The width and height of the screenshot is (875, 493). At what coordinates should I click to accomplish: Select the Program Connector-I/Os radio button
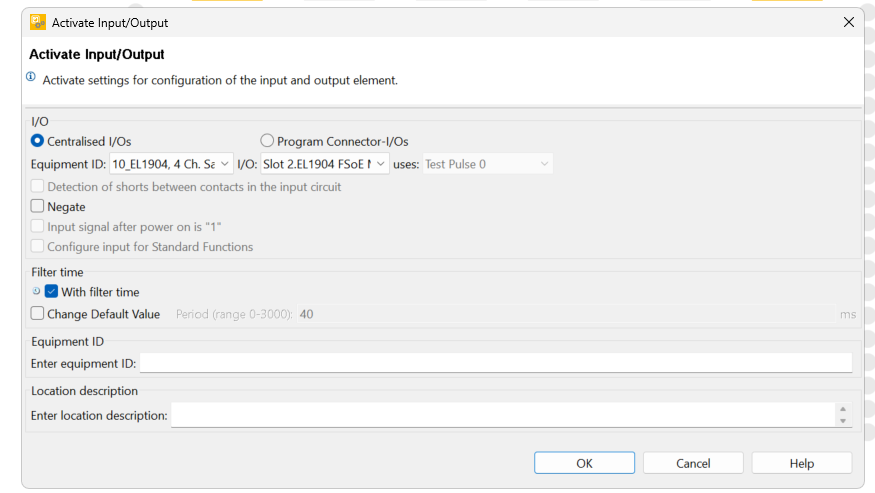coord(267,141)
